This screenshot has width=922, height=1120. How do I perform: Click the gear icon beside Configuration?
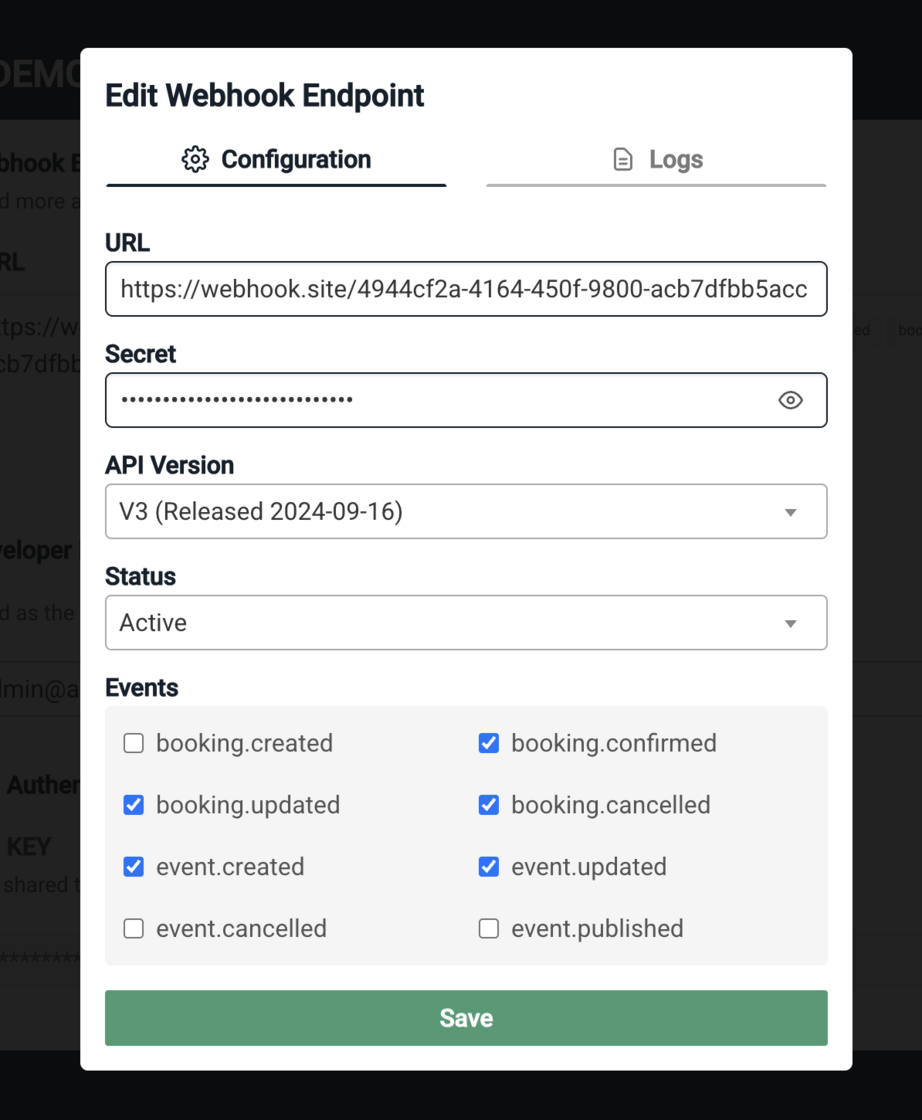point(195,160)
